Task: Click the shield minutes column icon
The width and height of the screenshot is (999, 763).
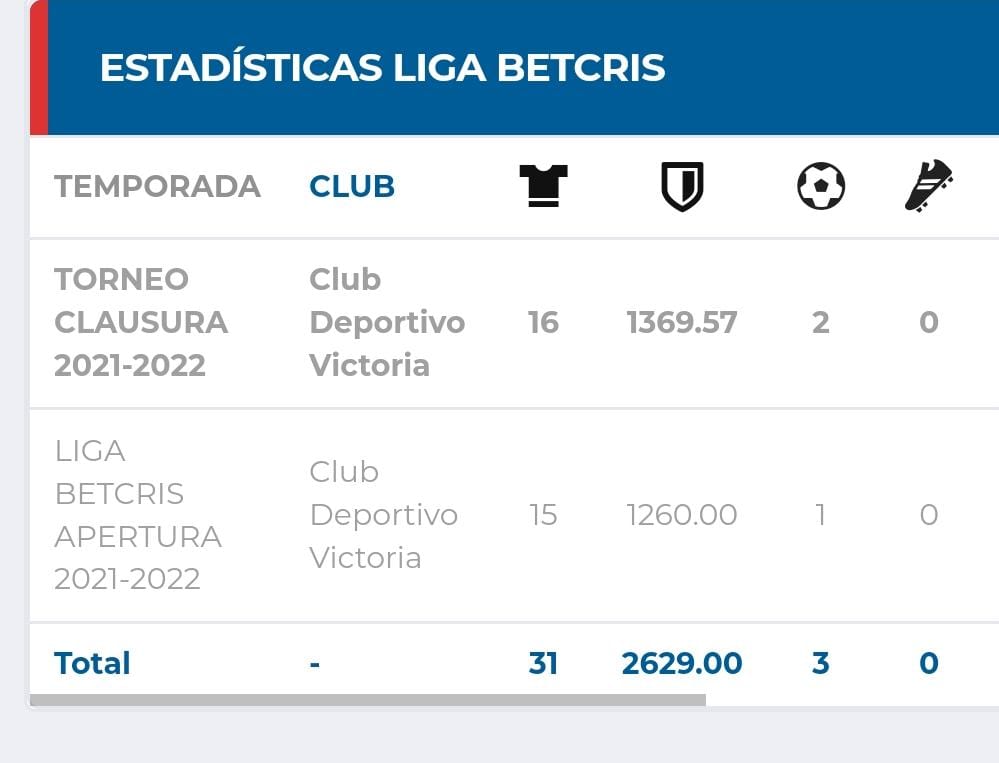Action: [682, 186]
